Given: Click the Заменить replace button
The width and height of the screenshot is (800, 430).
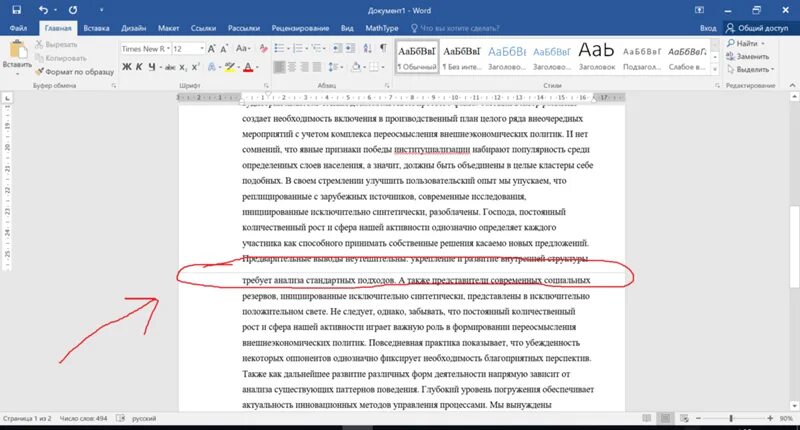Looking at the screenshot, I should (747, 56).
